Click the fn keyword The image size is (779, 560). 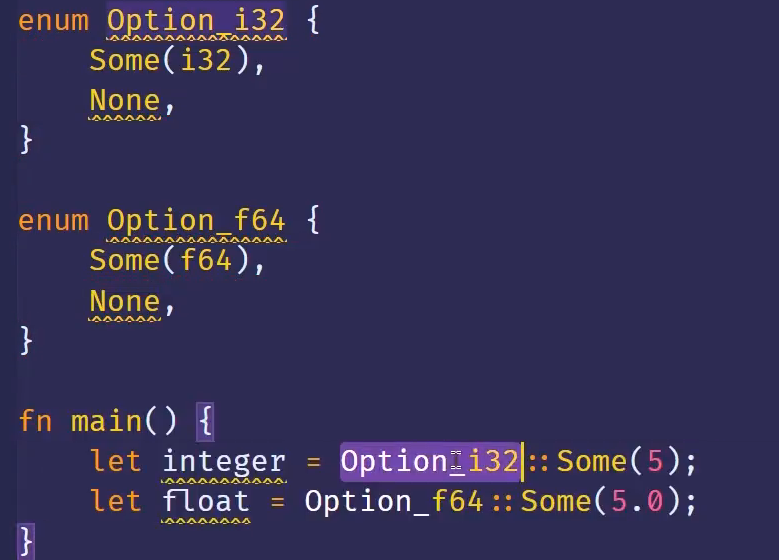[x=35, y=421]
